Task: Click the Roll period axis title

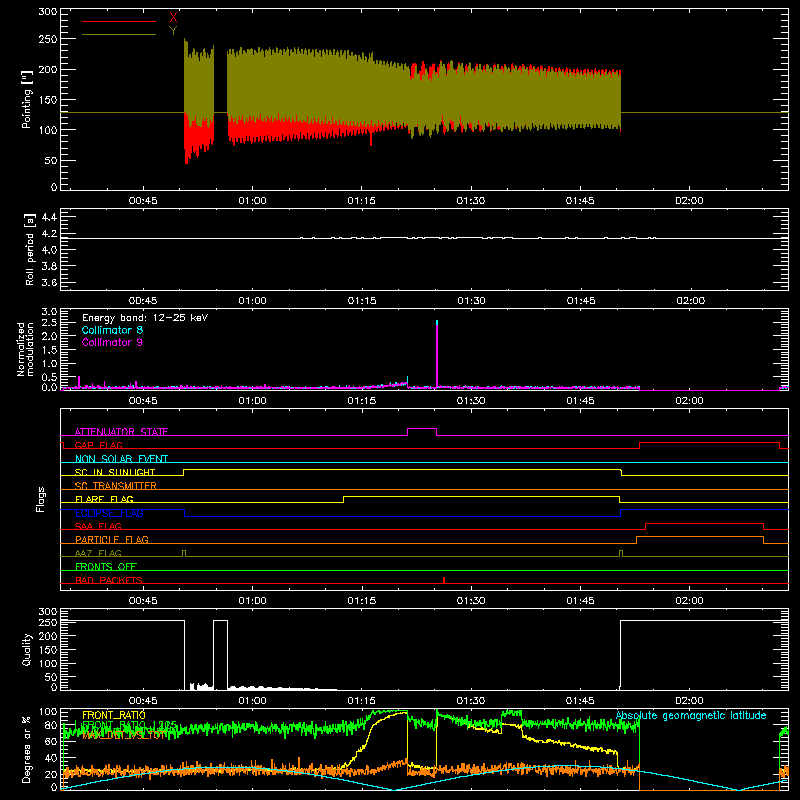Action: coord(30,249)
